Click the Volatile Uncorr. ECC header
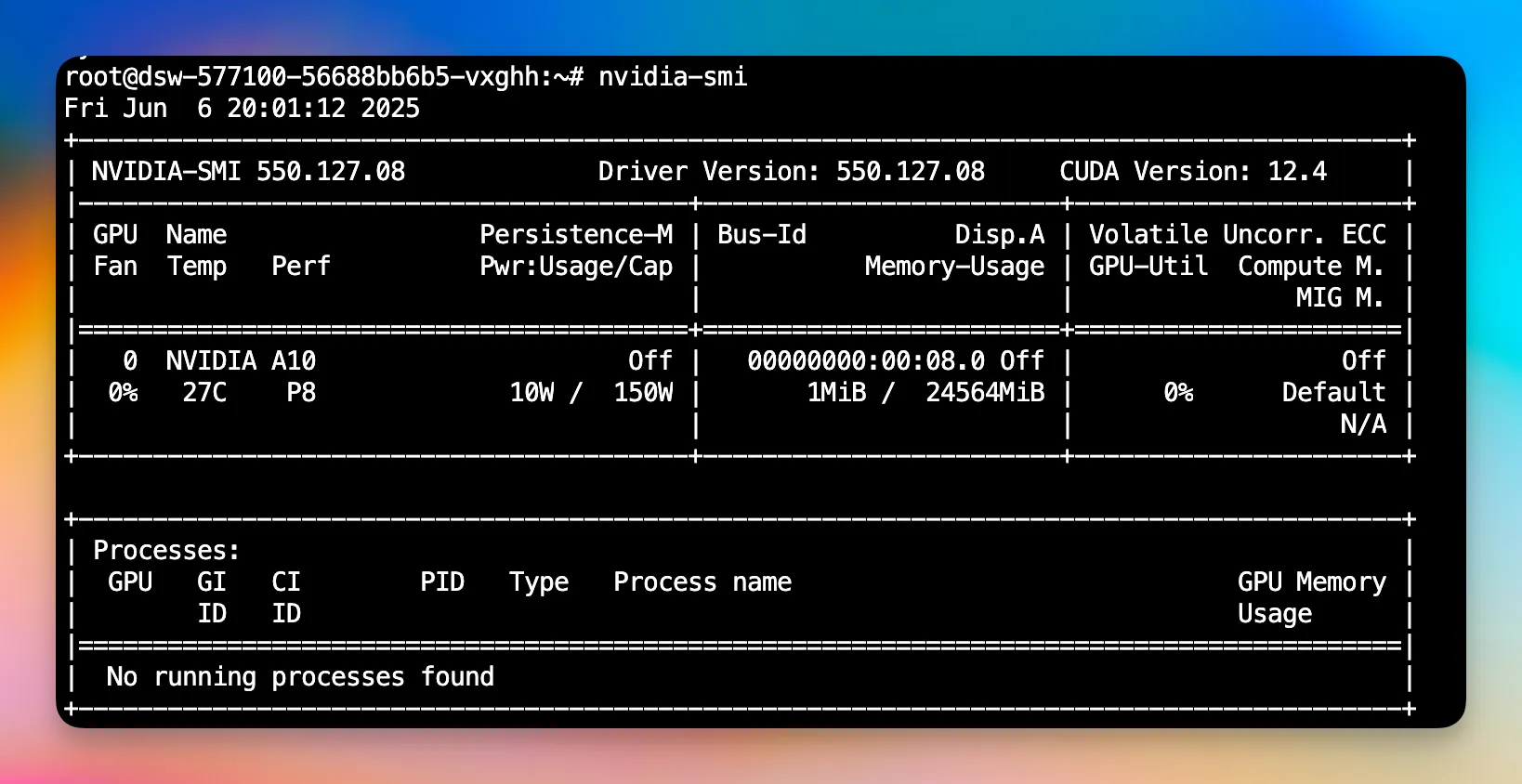The width and height of the screenshot is (1522, 784). (x=1237, y=235)
